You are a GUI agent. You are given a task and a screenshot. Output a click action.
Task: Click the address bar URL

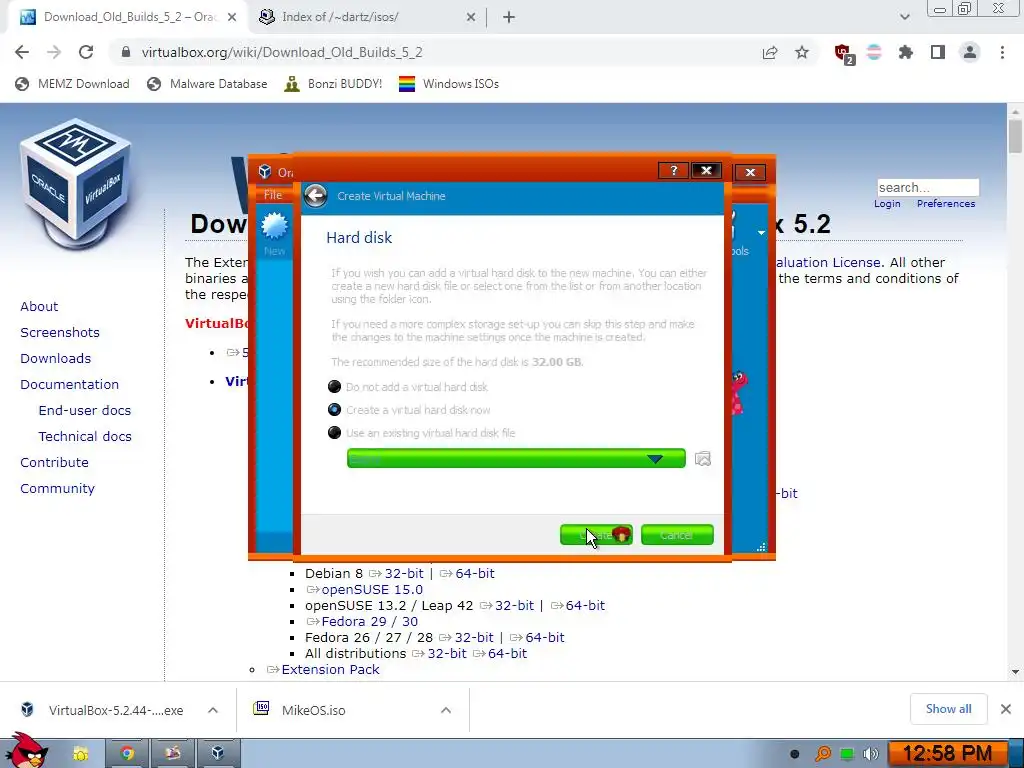click(x=281, y=52)
